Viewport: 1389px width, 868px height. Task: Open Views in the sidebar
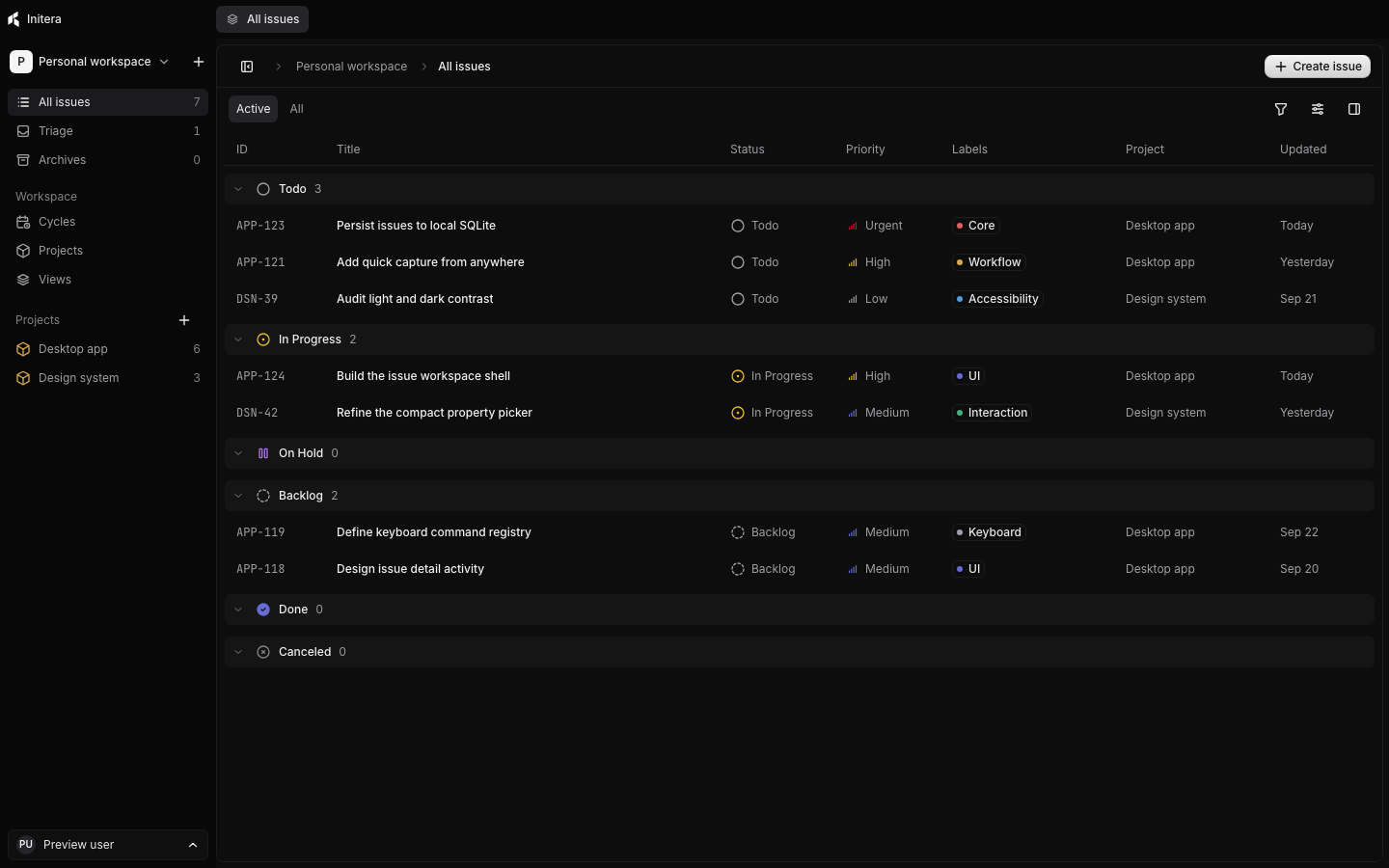pyautogui.click(x=108, y=280)
